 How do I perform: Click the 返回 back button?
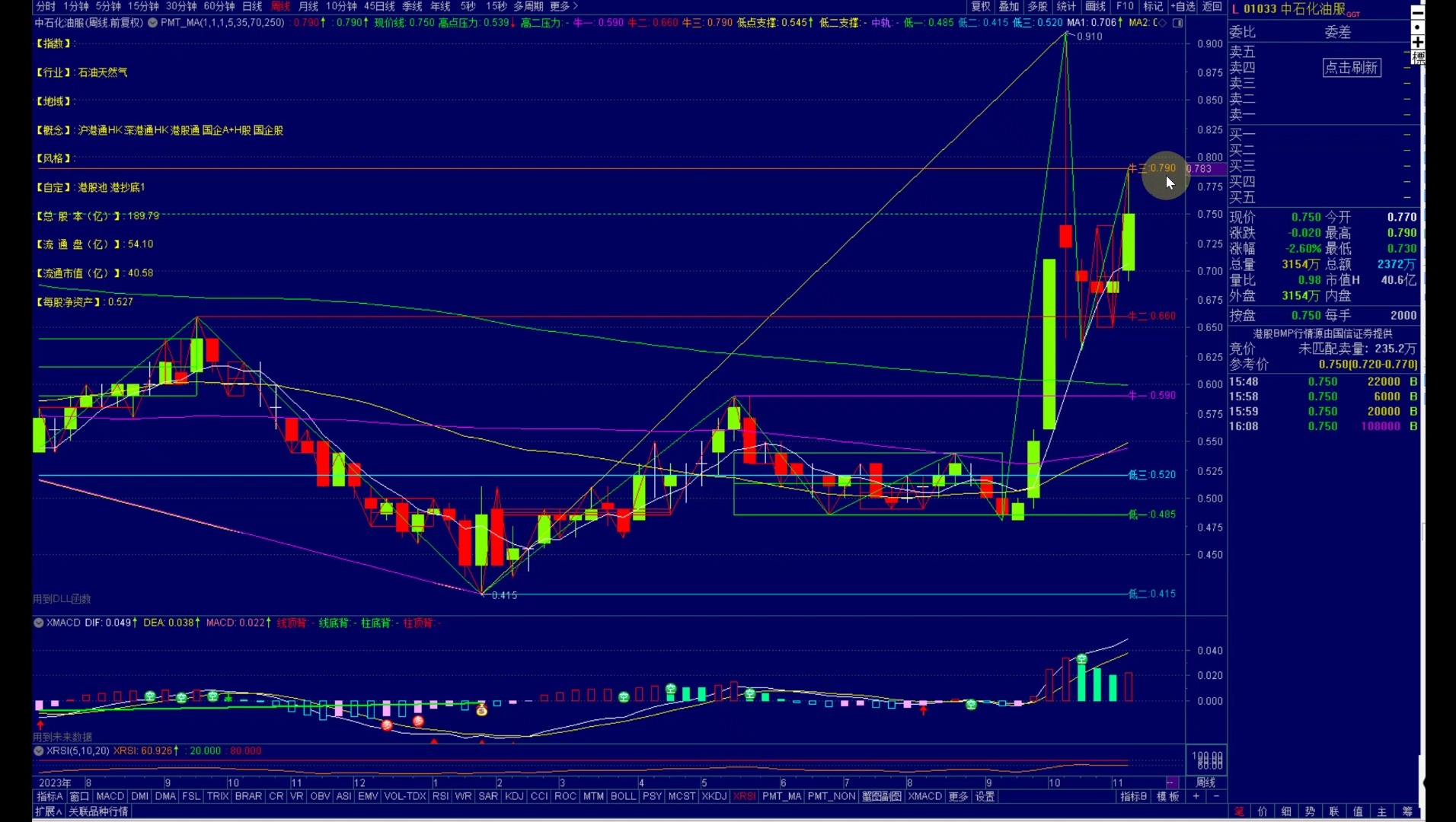(1212, 6)
